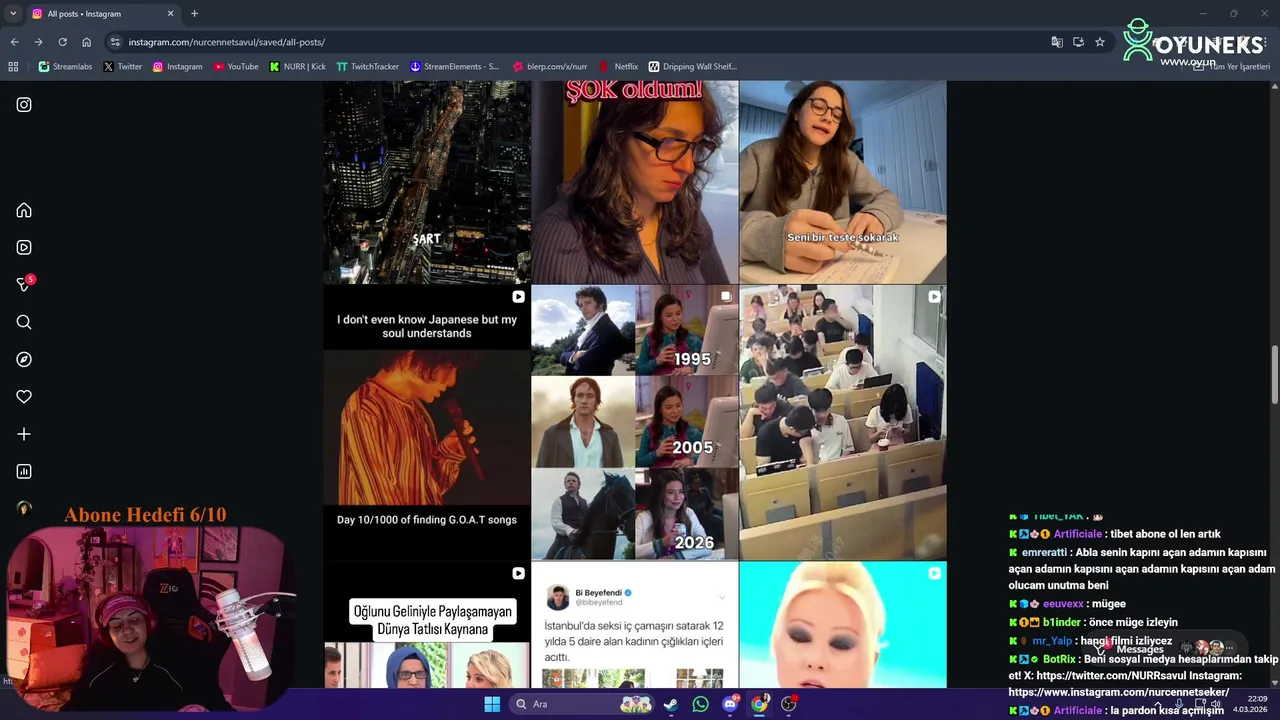The height and width of the screenshot is (720, 1280).
Task: Open Steam from the taskbar
Action: pos(671,704)
